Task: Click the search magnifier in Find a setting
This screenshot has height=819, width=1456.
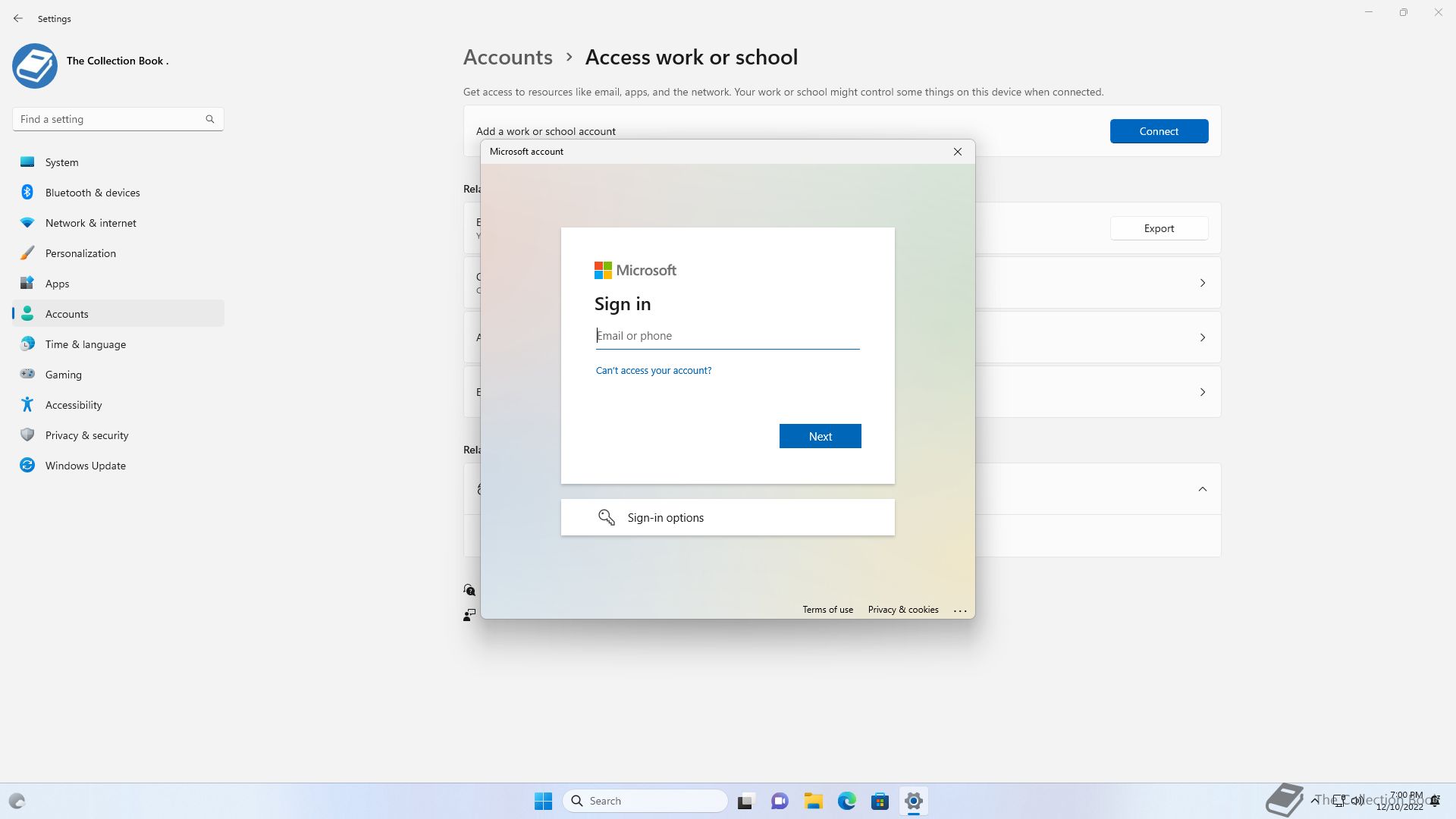Action: (x=210, y=119)
